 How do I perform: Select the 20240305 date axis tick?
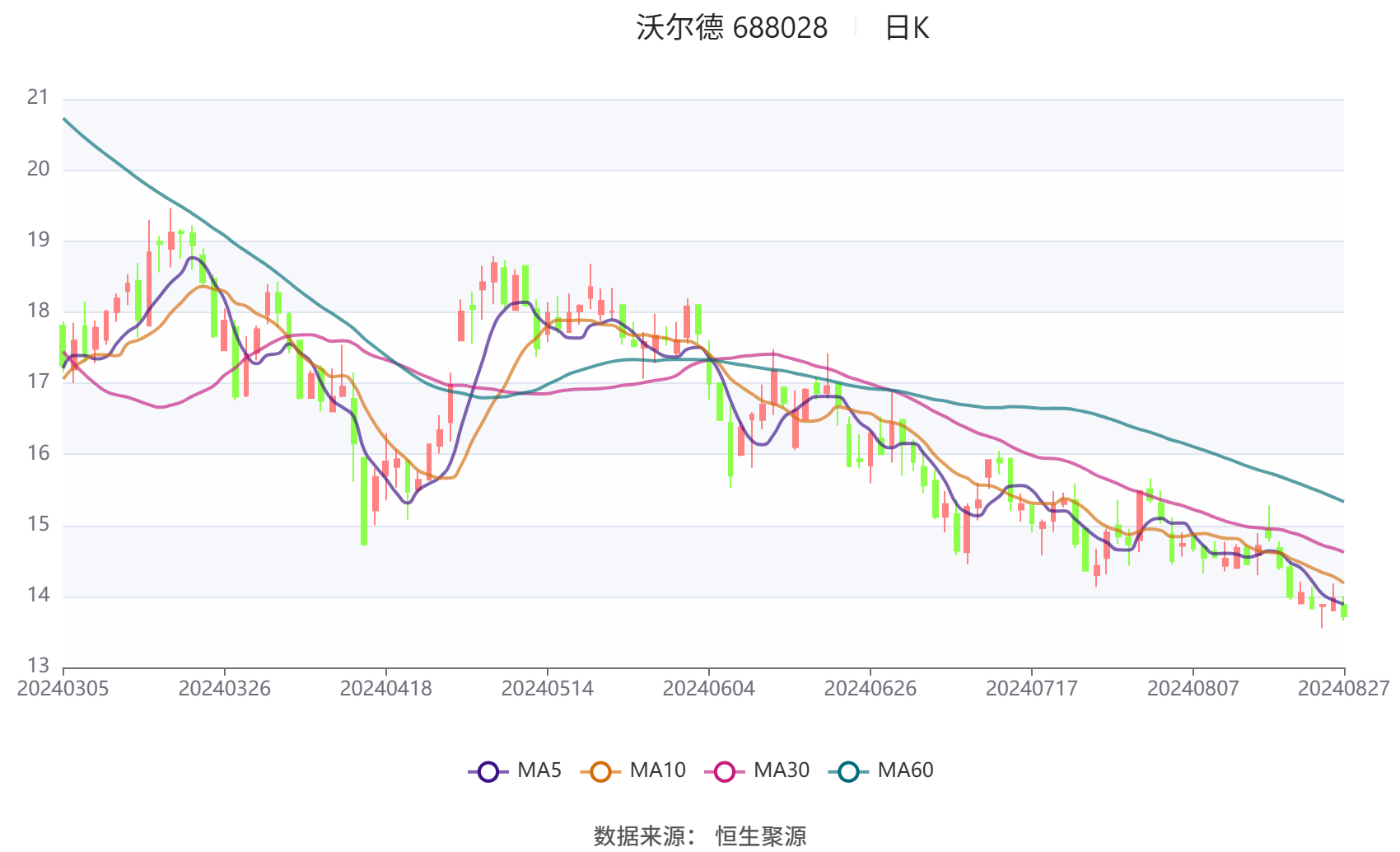[x=63, y=689]
